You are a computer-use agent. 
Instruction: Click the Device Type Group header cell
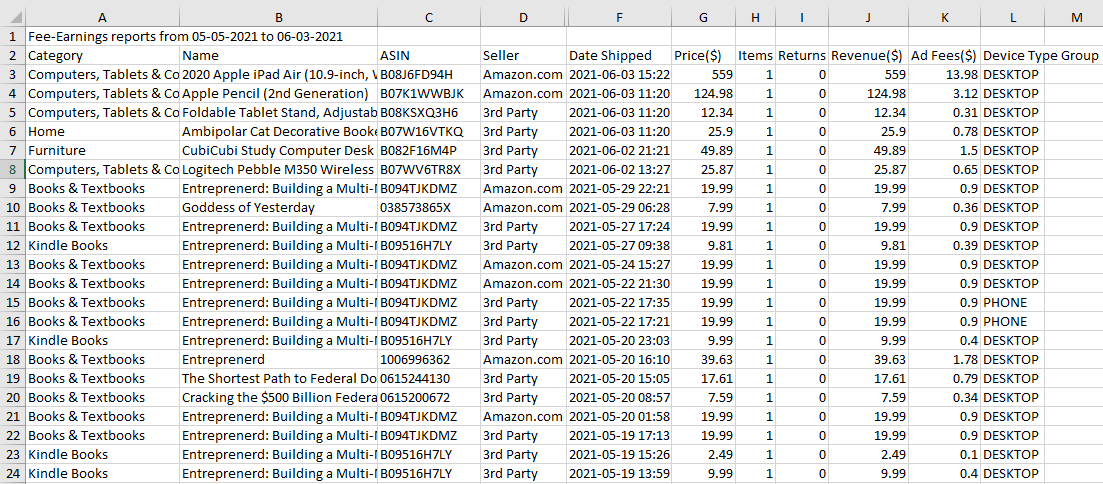[1012, 56]
